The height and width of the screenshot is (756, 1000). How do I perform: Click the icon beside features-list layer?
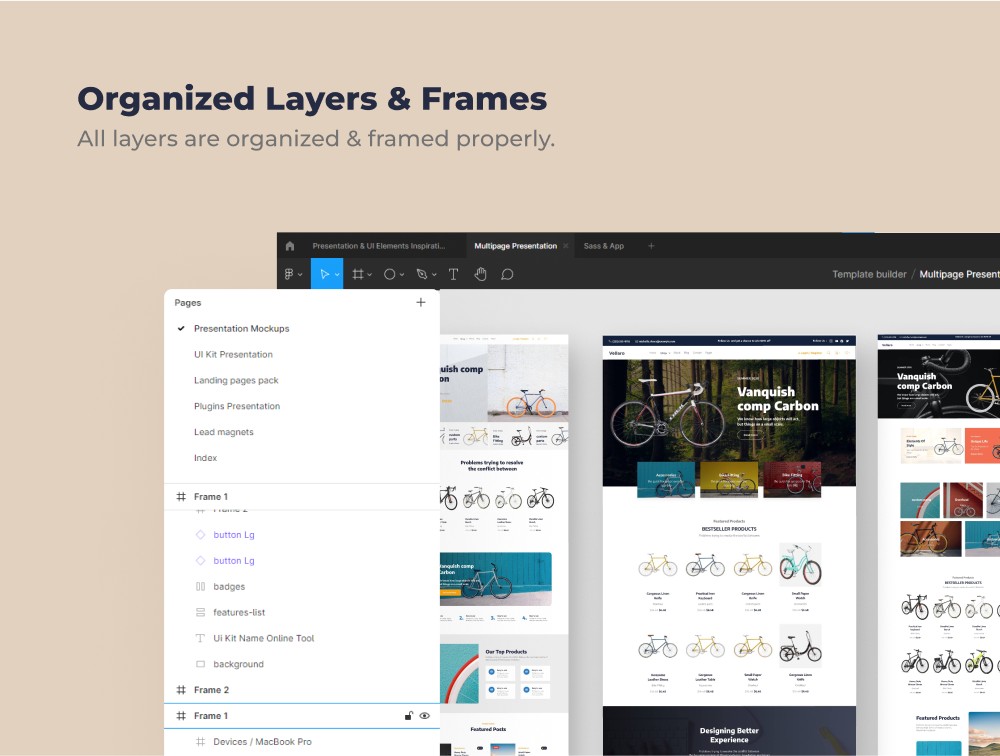pos(200,612)
